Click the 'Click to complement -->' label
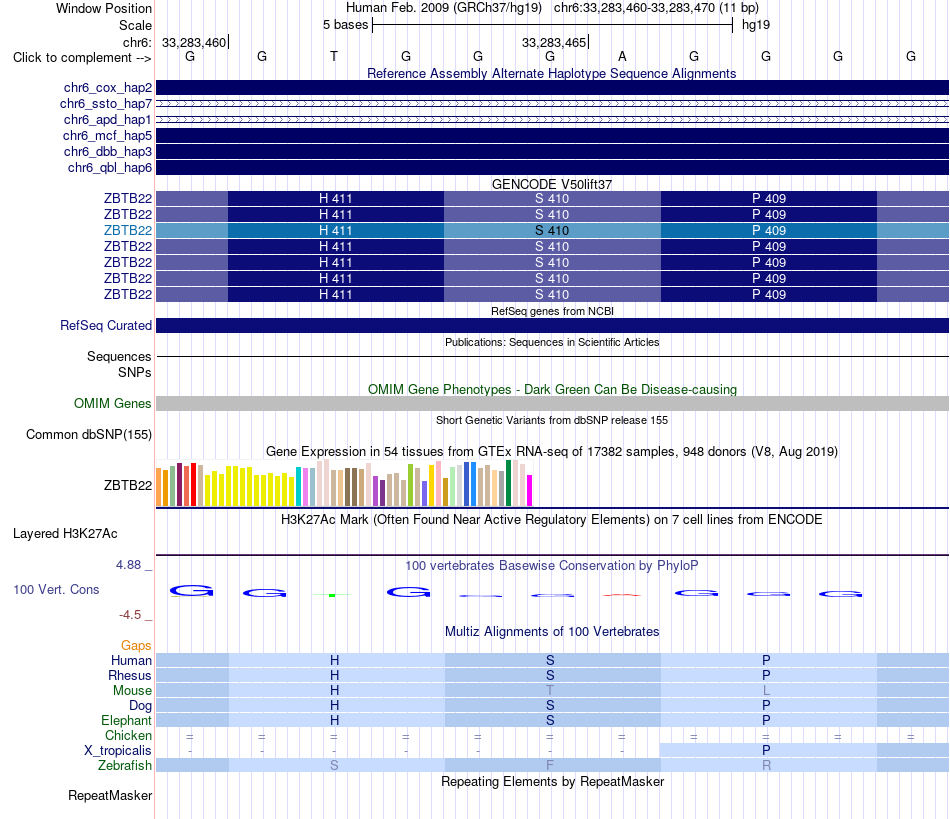 [x=82, y=58]
